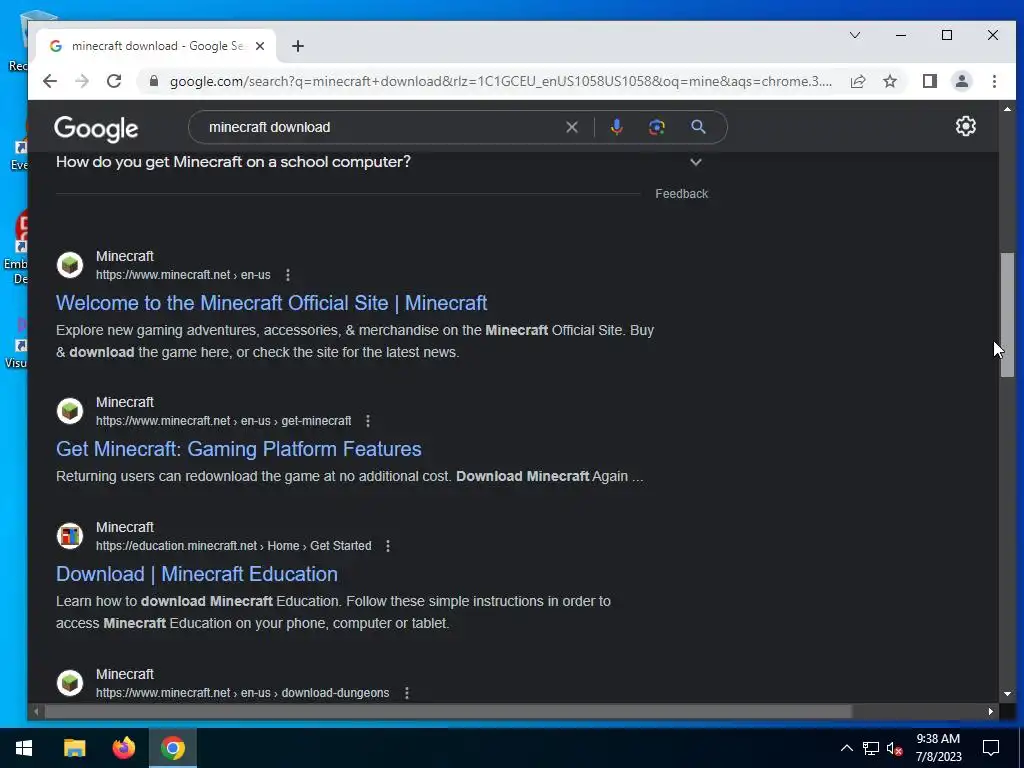Open options for minecraft.net en-us result
The image size is (1024, 768).
pos(288,275)
